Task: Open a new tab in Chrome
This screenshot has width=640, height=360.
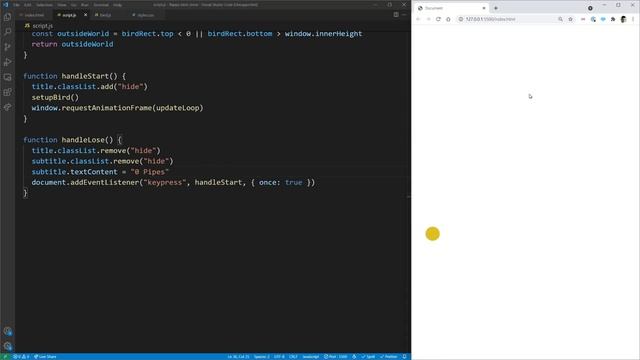Action: 496,8
